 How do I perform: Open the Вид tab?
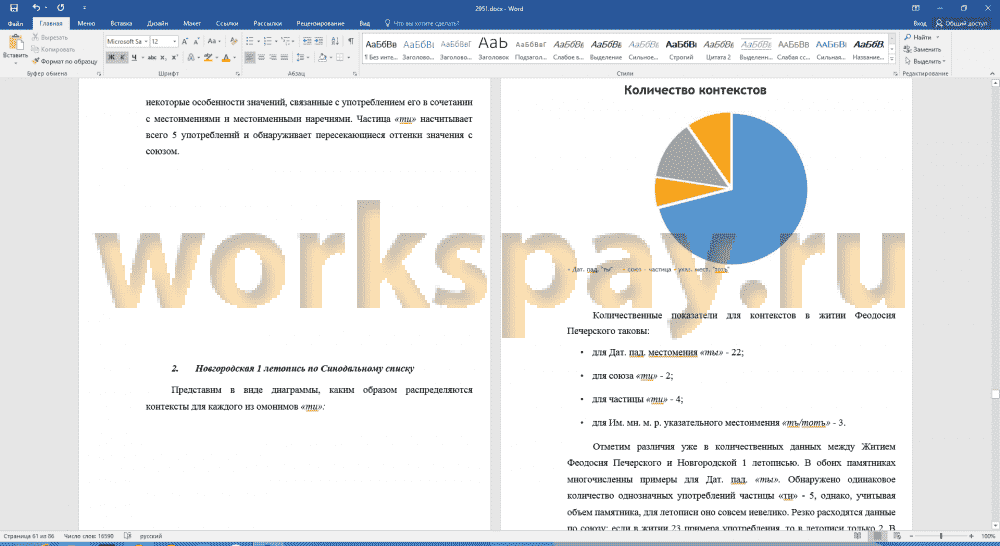(365, 24)
